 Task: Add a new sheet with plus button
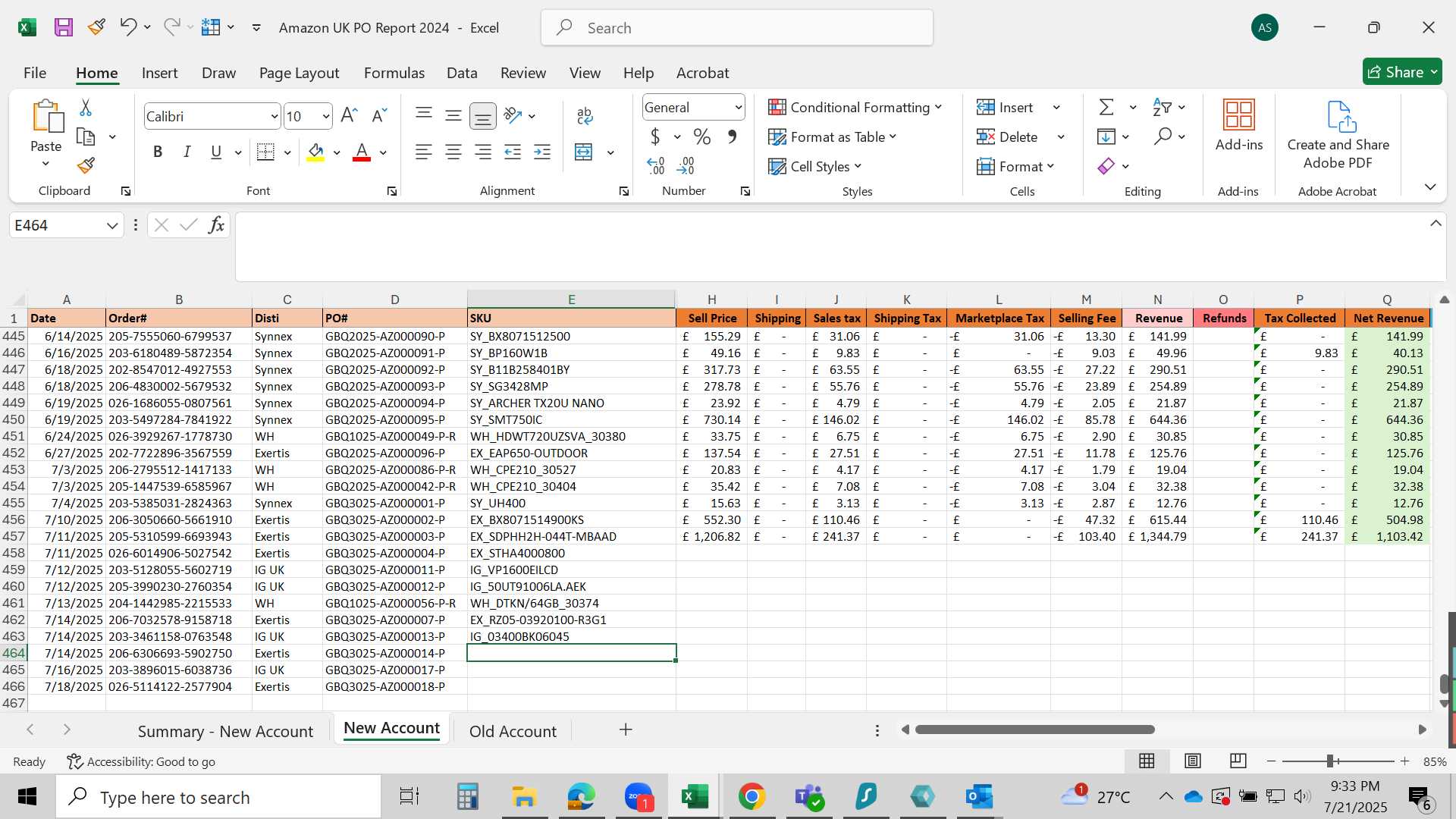[626, 730]
